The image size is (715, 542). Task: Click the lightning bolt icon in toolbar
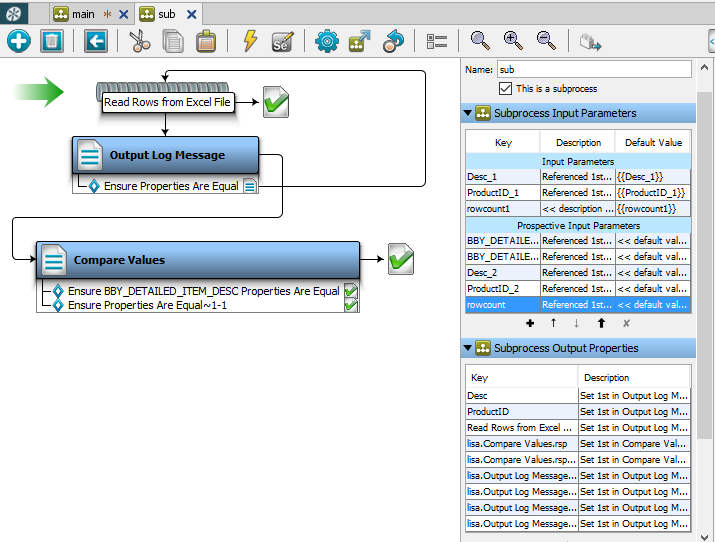[250, 41]
